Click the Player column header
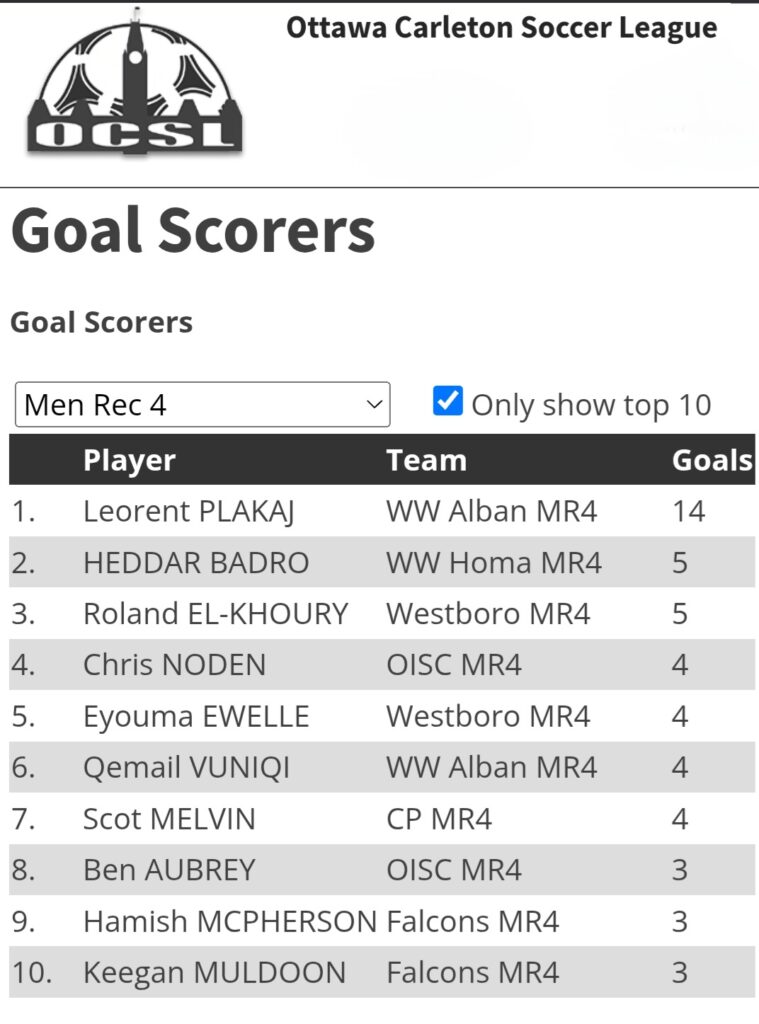759x1024 pixels. 129,460
